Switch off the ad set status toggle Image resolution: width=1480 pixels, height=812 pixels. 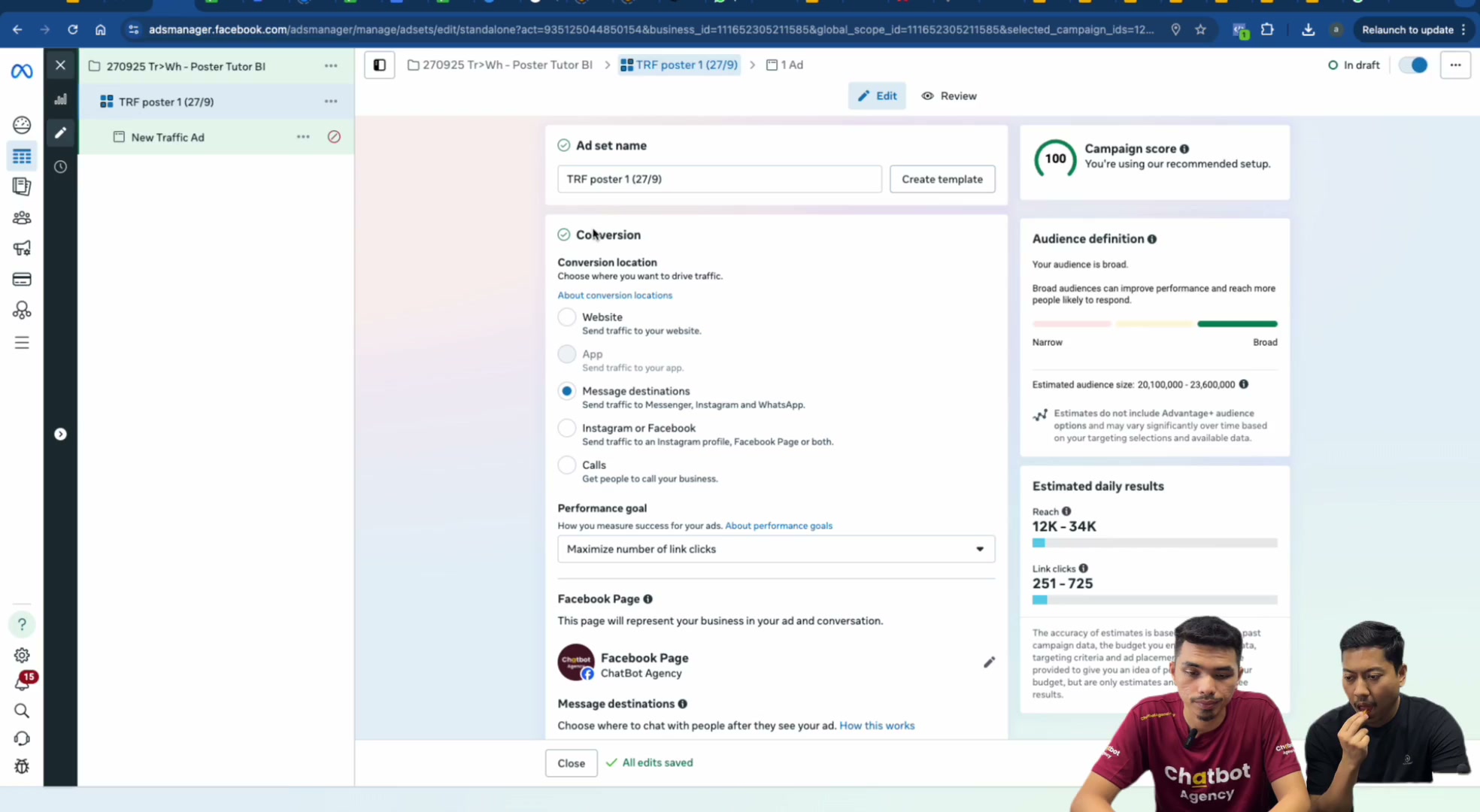[x=1413, y=65]
